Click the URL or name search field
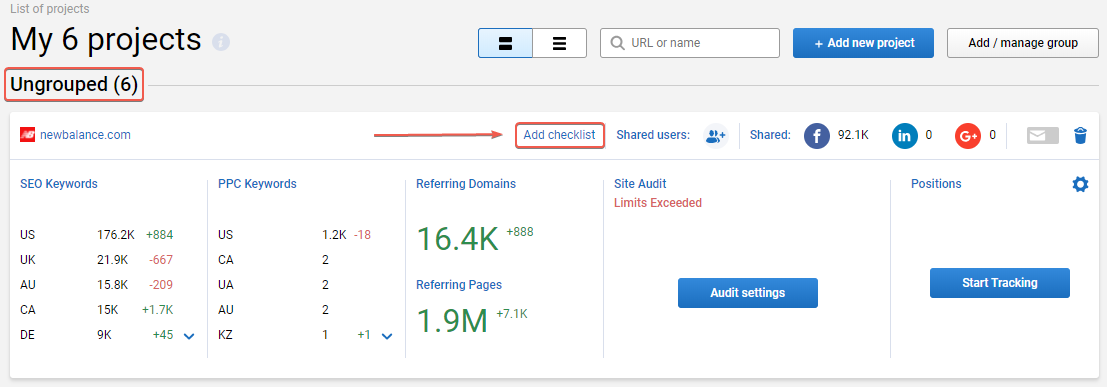The image size is (1107, 387). tap(690, 43)
